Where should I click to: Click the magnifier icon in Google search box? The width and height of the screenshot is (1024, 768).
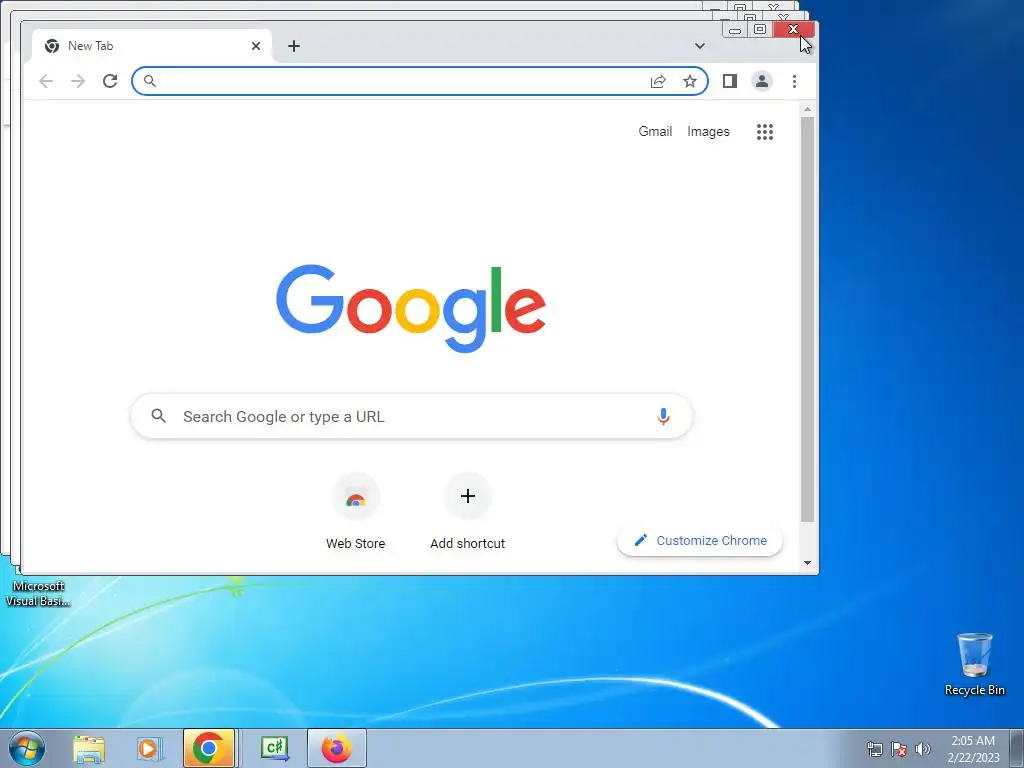[x=158, y=415]
